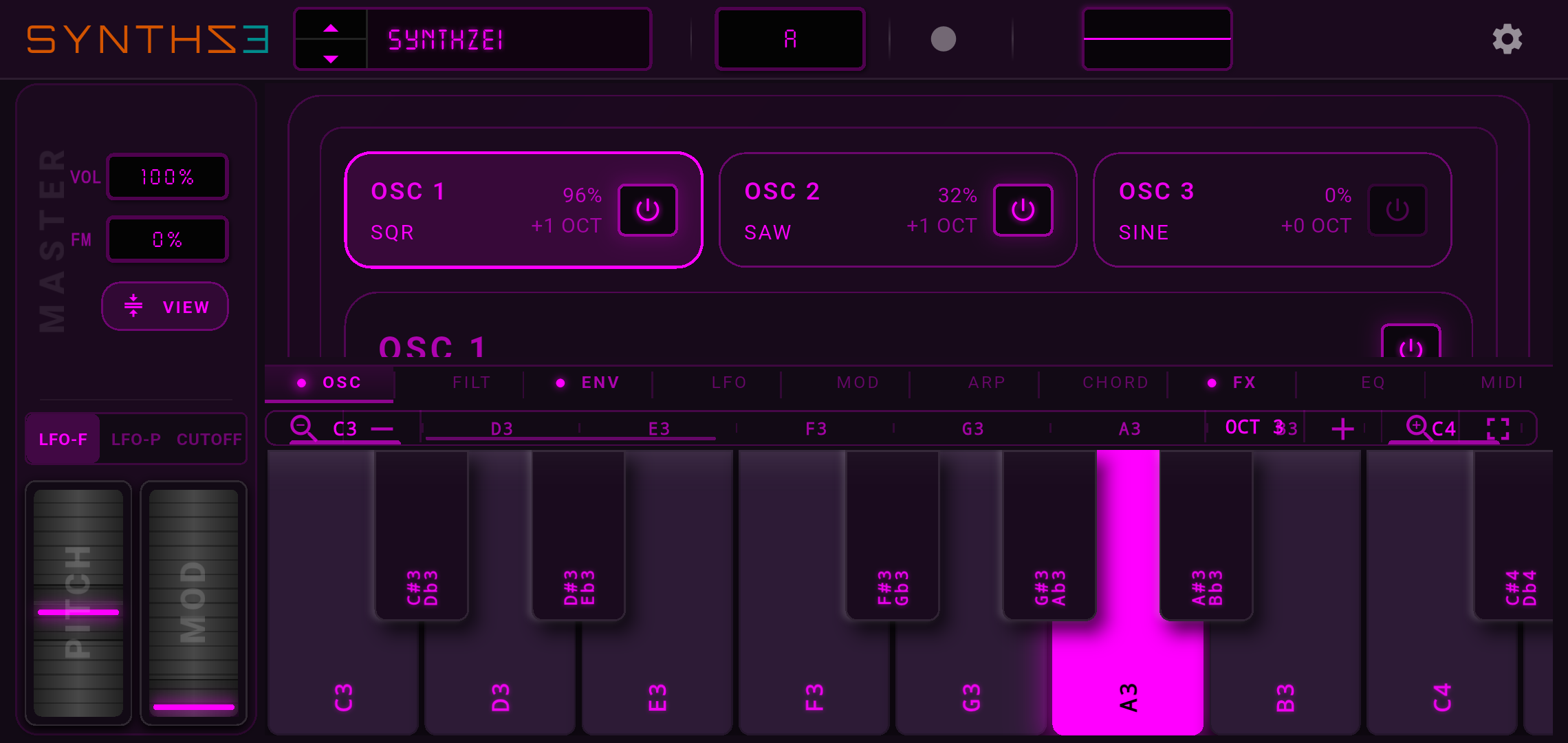Screen dimensions: 1568x743
Task: Disable OSC 2 power button
Action: [1023, 211]
